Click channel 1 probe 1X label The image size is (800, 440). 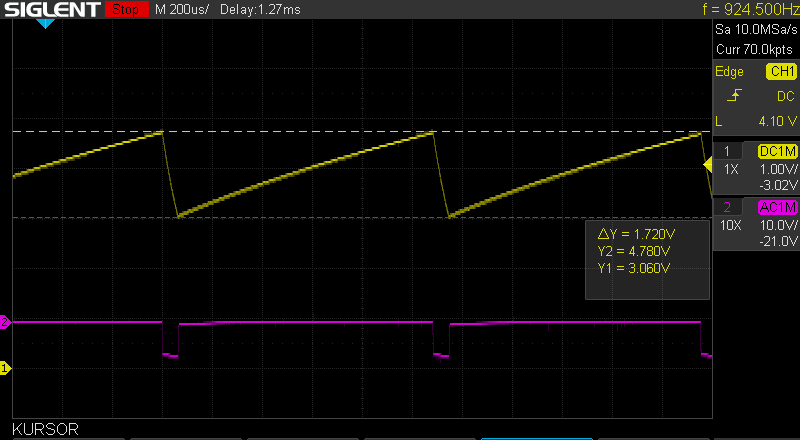731,169
